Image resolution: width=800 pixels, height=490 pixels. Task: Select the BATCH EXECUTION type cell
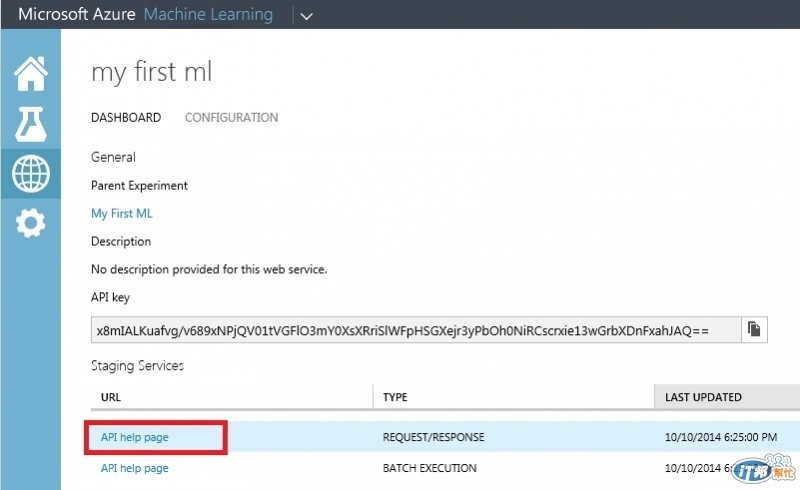[x=430, y=468]
